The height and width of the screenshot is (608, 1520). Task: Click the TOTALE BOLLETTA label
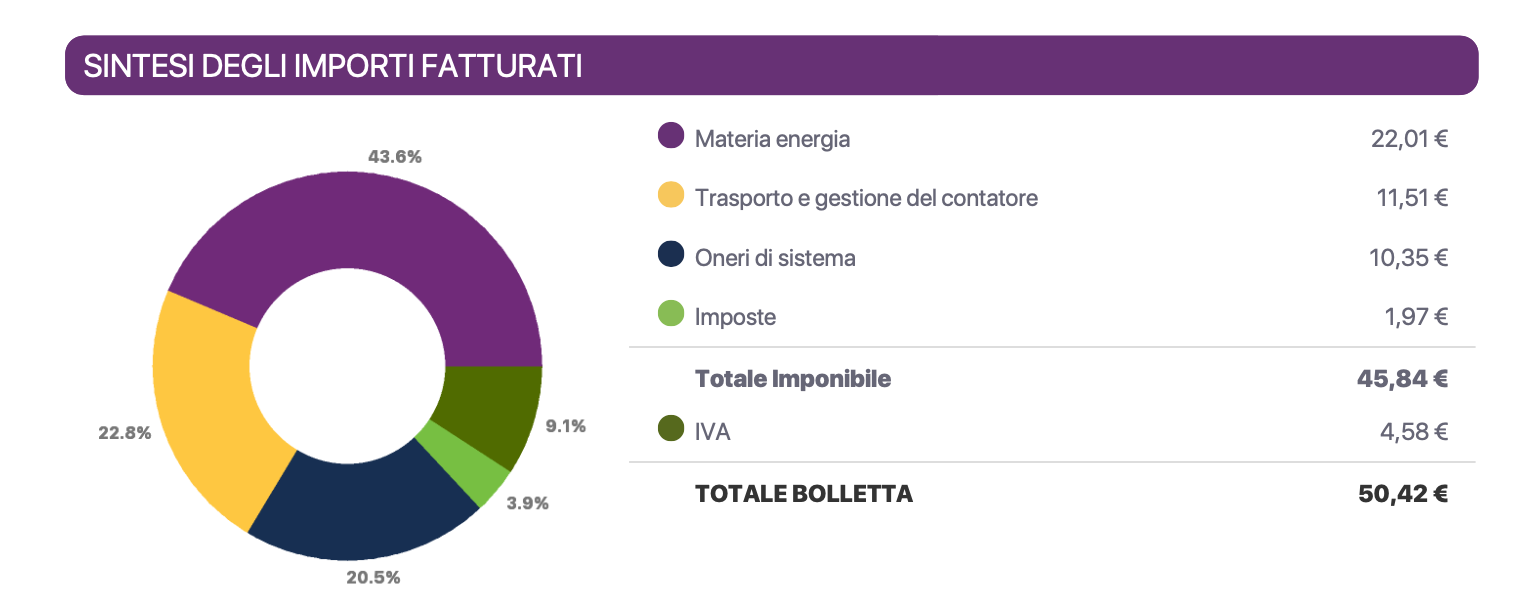[803, 493]
